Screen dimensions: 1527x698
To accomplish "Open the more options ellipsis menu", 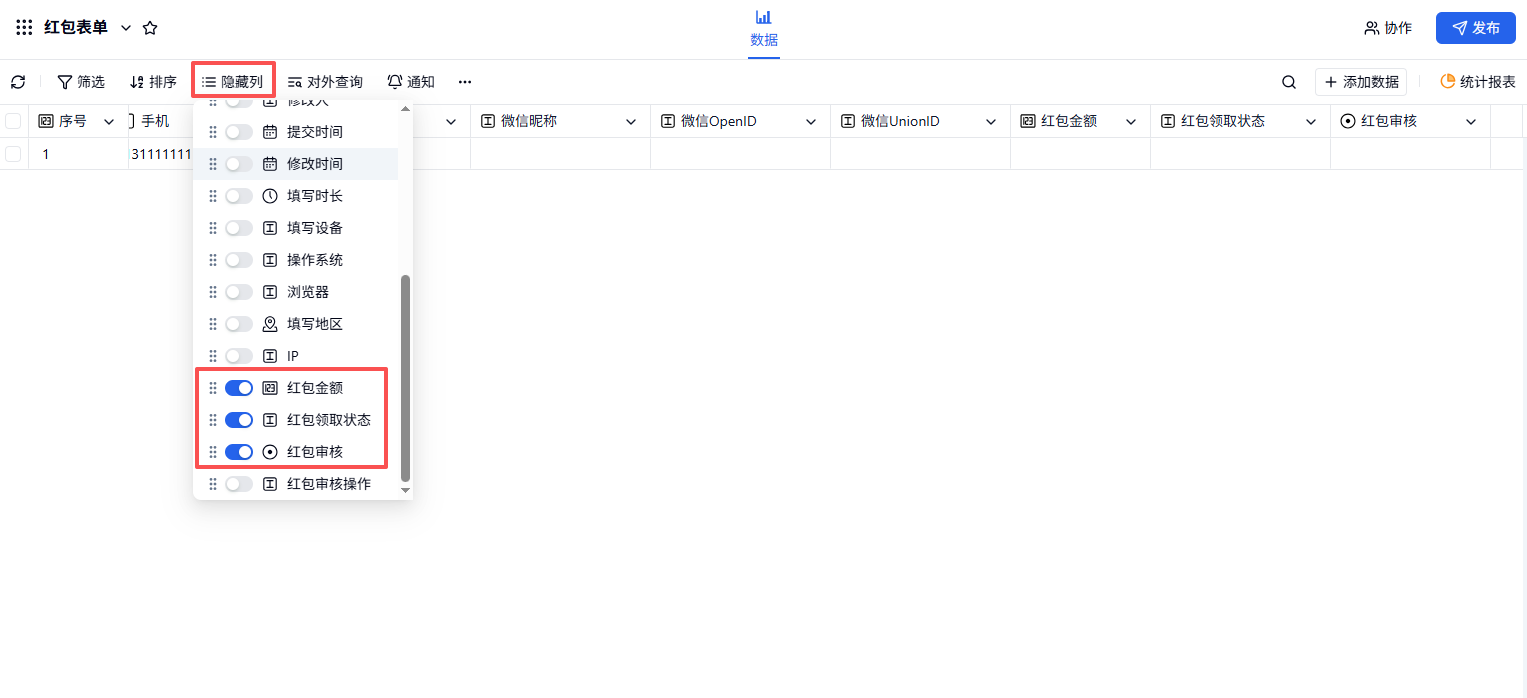I will coord(465,82).
